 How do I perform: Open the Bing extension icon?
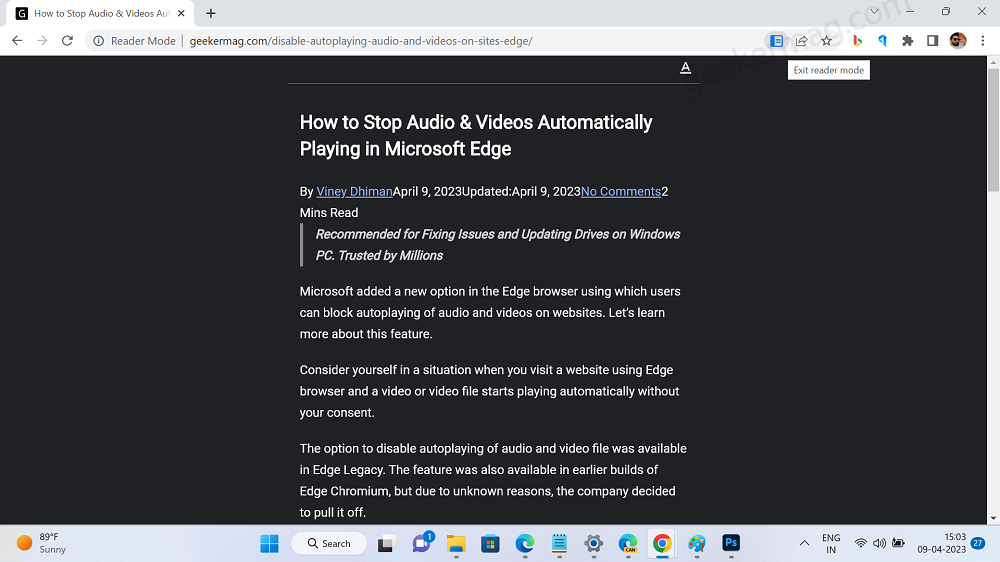(857, 41)
